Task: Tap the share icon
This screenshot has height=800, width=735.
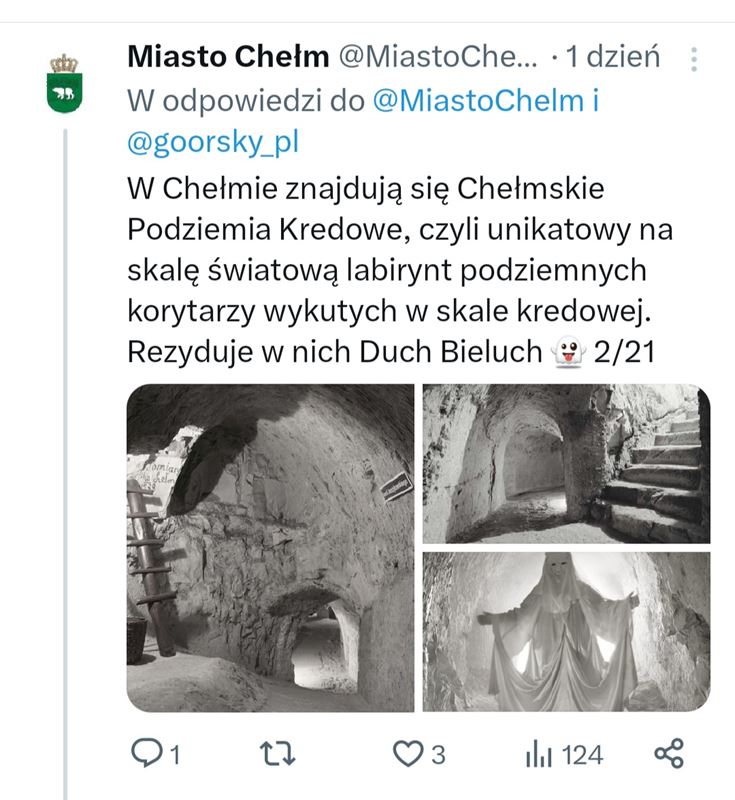Action: click(x=668, y=754)
